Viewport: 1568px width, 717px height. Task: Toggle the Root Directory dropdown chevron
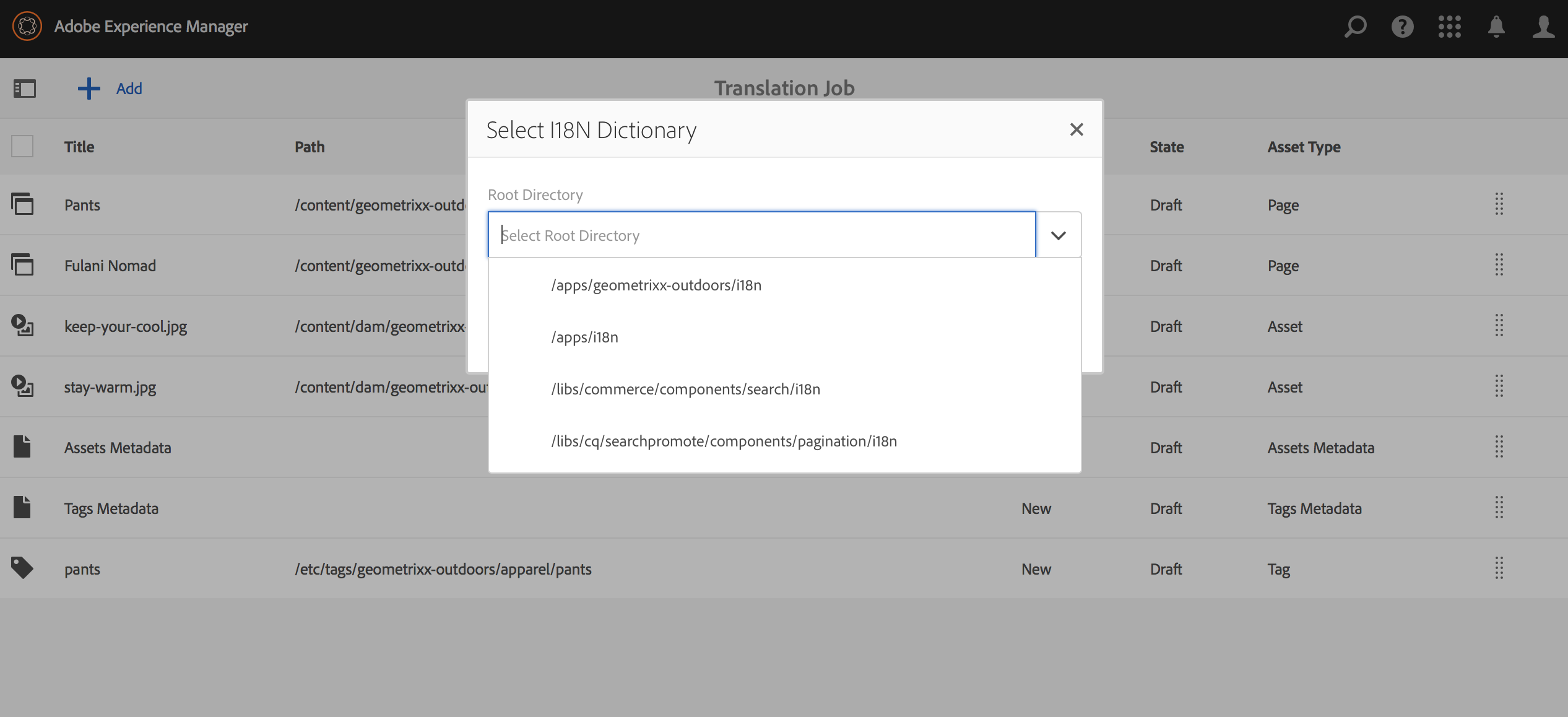pyautogui.click(x=1058, y=235)
